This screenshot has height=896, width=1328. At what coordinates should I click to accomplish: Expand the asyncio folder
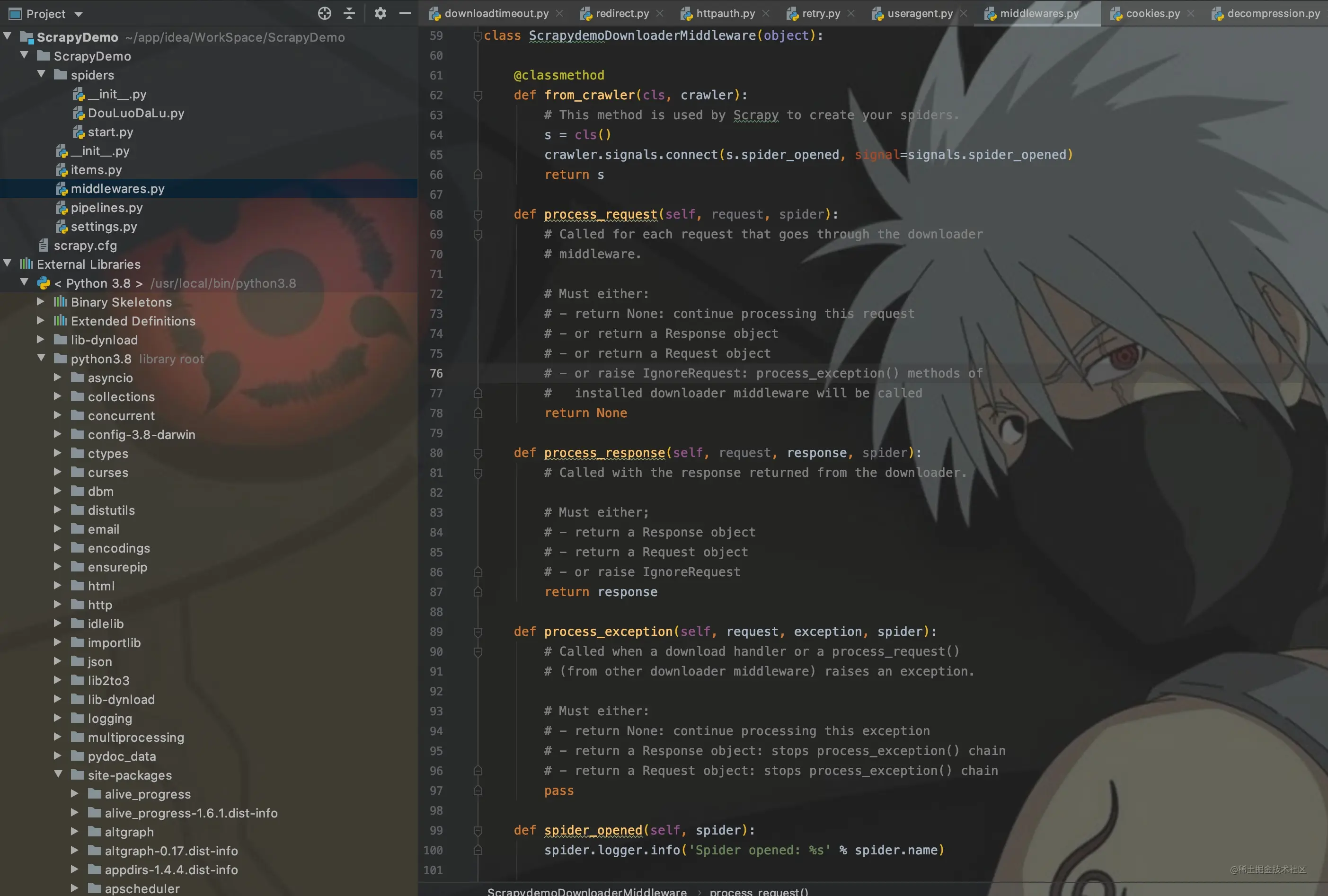(x=58, y=377)
